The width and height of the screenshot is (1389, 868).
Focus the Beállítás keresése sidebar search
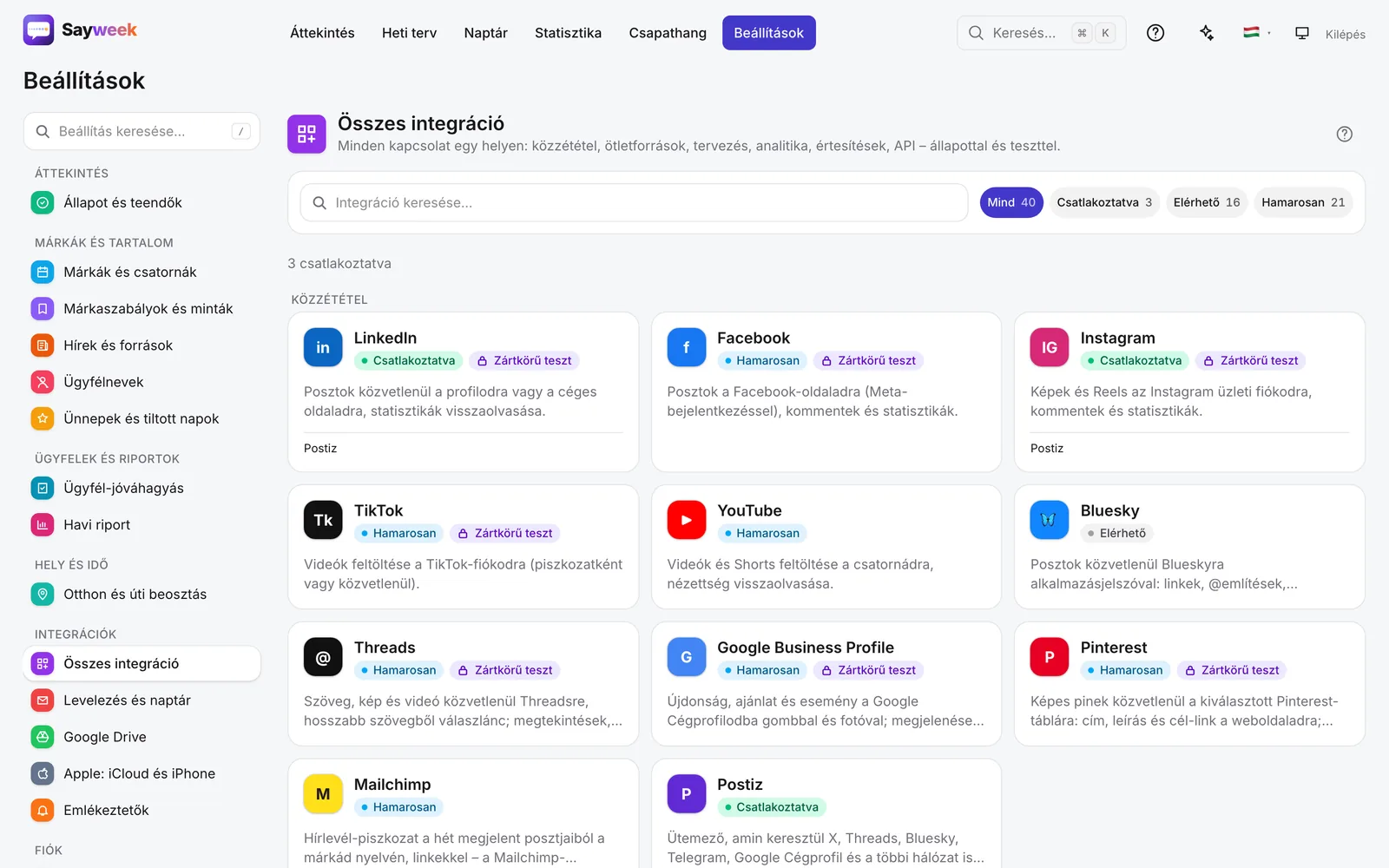click(142, 131)
